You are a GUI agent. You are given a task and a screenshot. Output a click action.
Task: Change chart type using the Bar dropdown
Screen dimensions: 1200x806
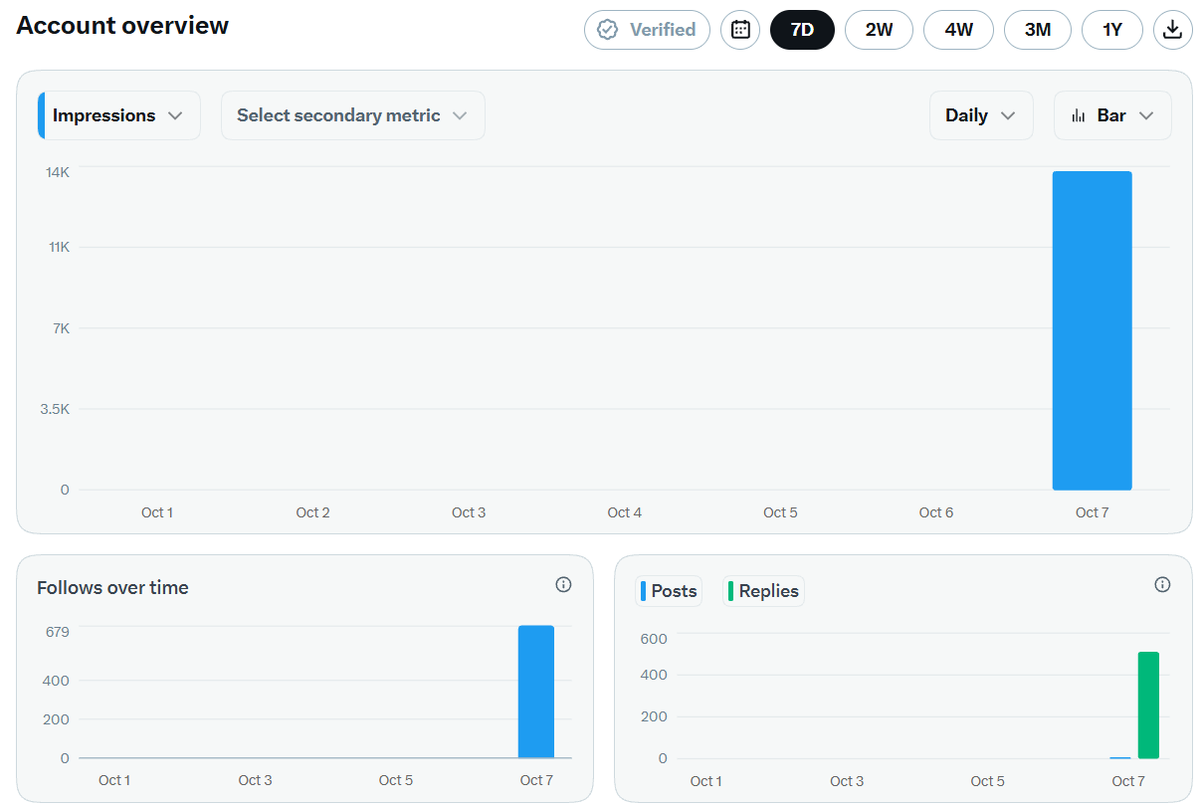[1113, 116]
